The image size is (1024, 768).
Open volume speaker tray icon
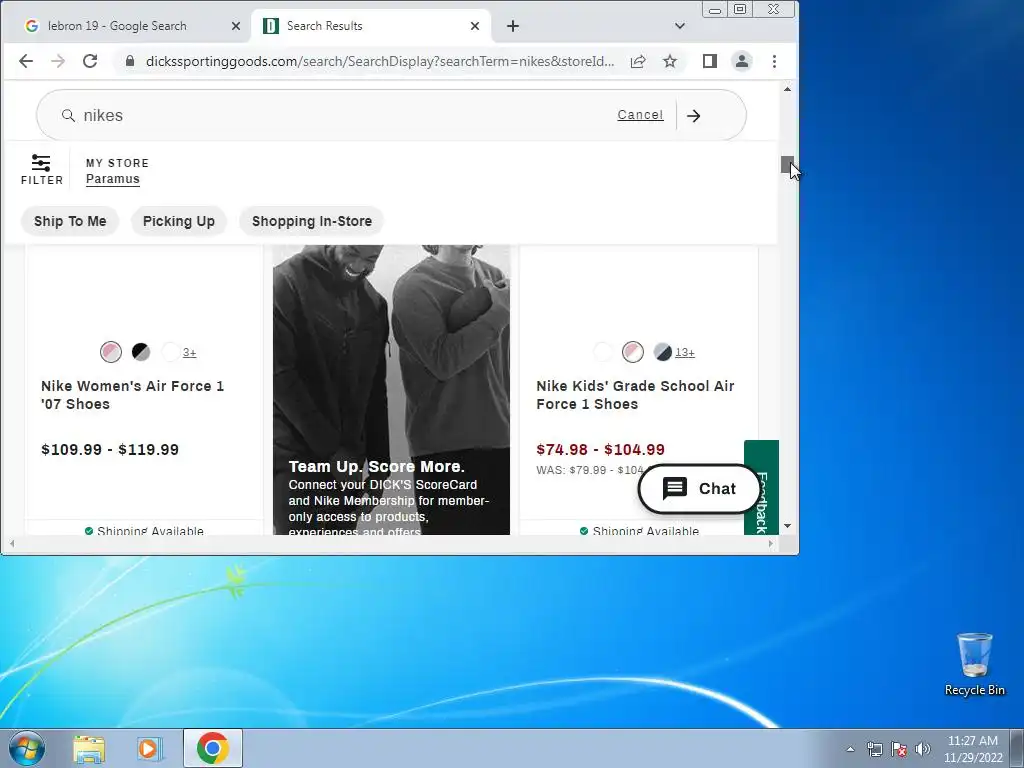pyautogui.click(x=922, y=749)
